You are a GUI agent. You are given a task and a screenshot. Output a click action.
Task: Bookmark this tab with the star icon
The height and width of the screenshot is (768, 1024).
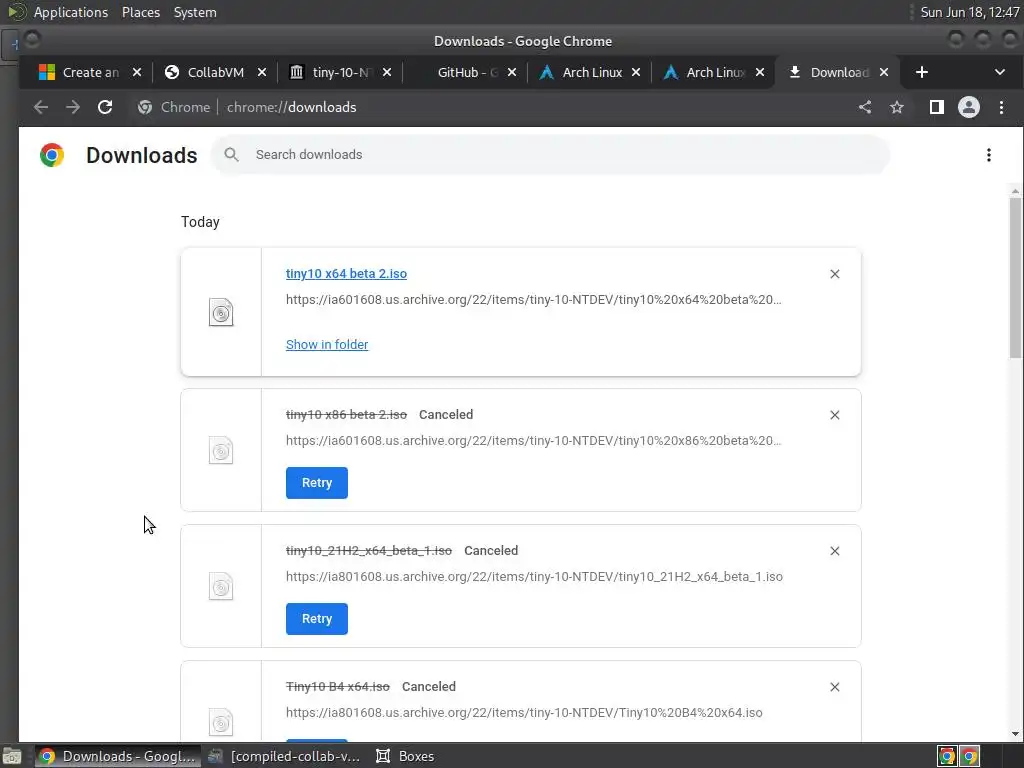[x=897, y=107]
